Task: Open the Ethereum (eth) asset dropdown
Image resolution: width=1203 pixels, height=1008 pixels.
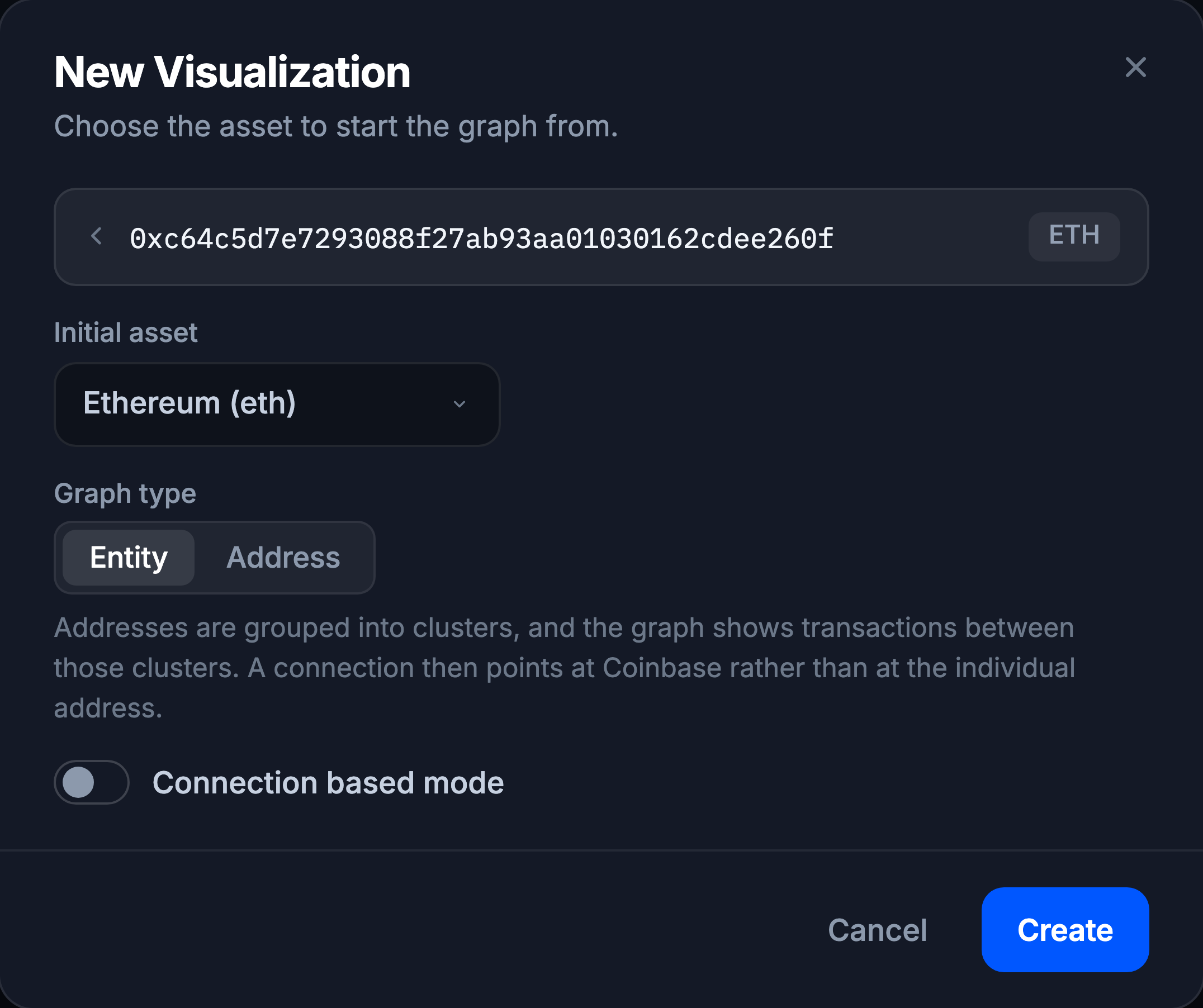Action: click(277, 405)
